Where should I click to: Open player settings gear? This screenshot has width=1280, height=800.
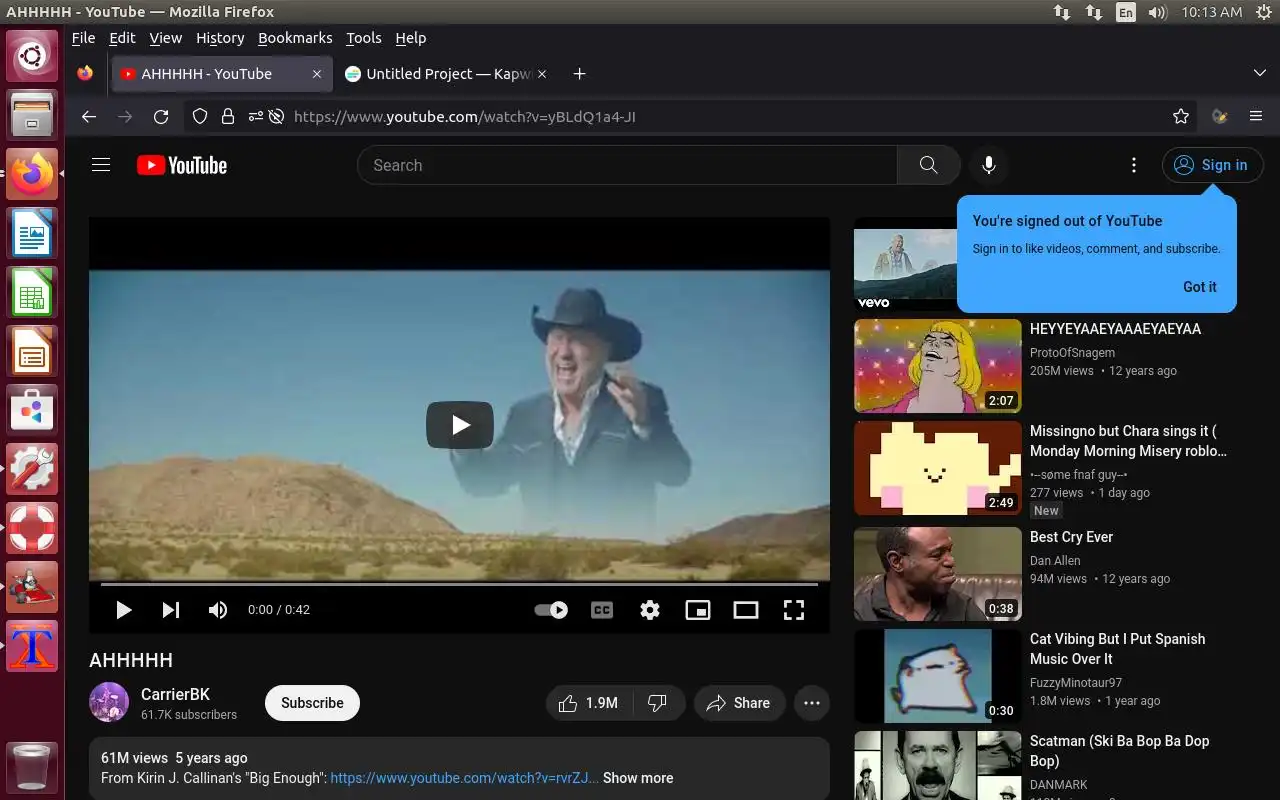click(x=650, y=609)
